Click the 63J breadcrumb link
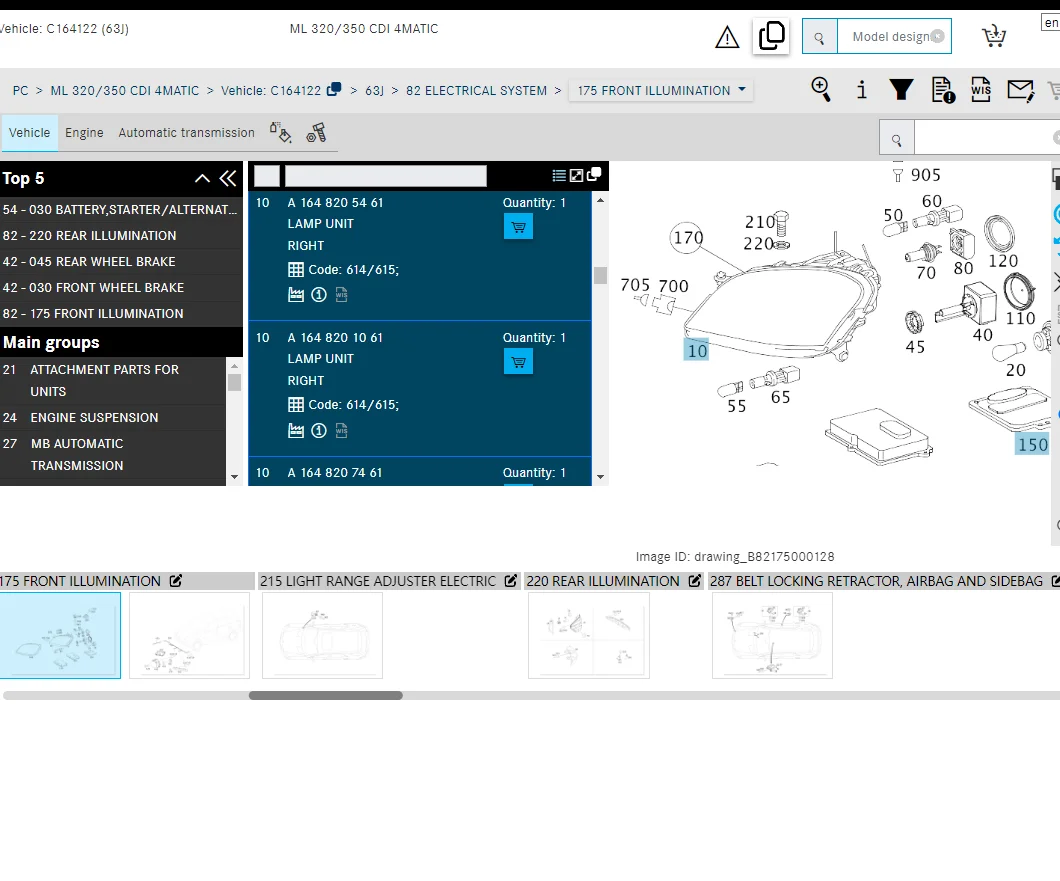The width and height of the screenshot is (1060, 881). tap(375, 91)
